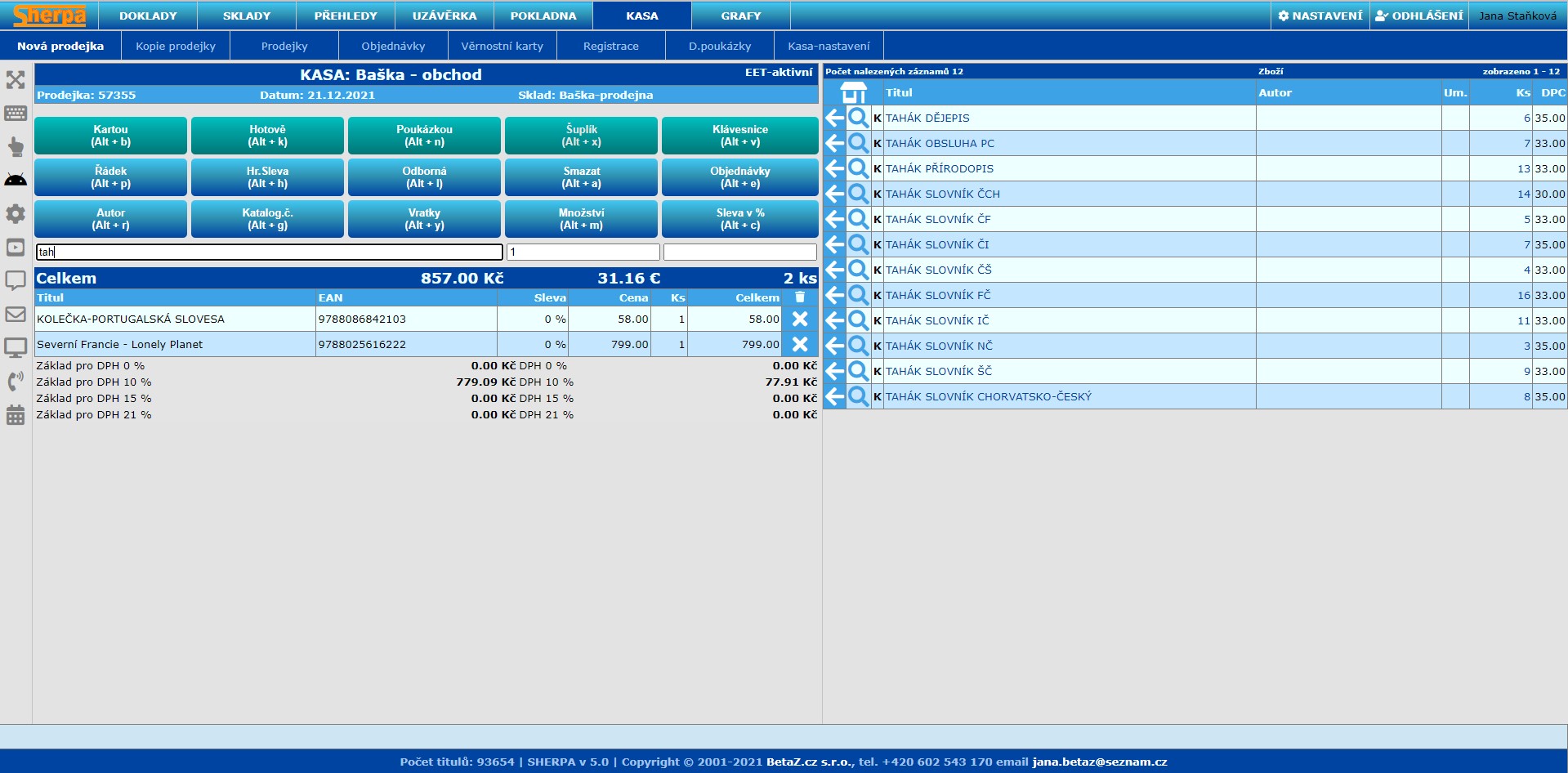Screen dimensions: 1568x773
Task: Click the phone call sidebar icon
Action: point(16,381)
